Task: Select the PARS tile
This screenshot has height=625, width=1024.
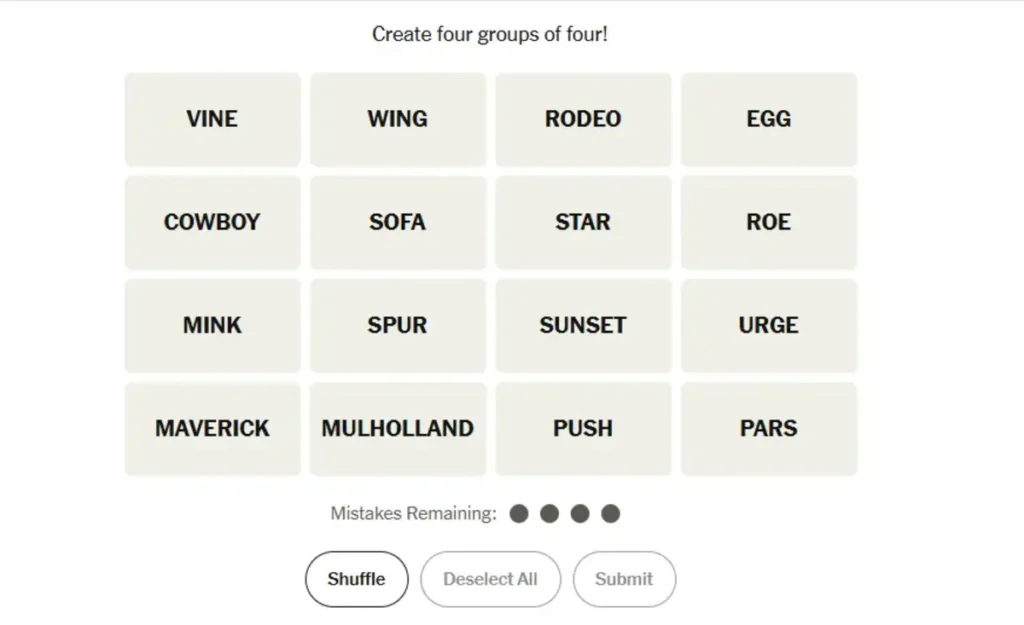Action: [769, 428]
